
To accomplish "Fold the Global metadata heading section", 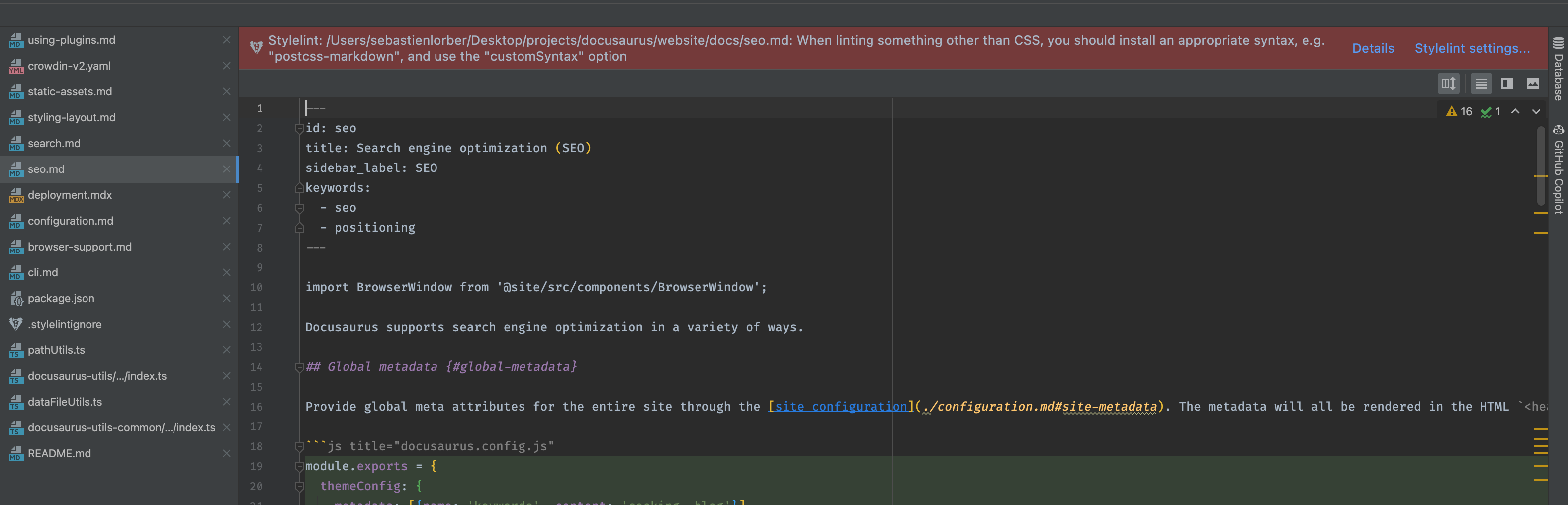I will click(x=299, y=367).
